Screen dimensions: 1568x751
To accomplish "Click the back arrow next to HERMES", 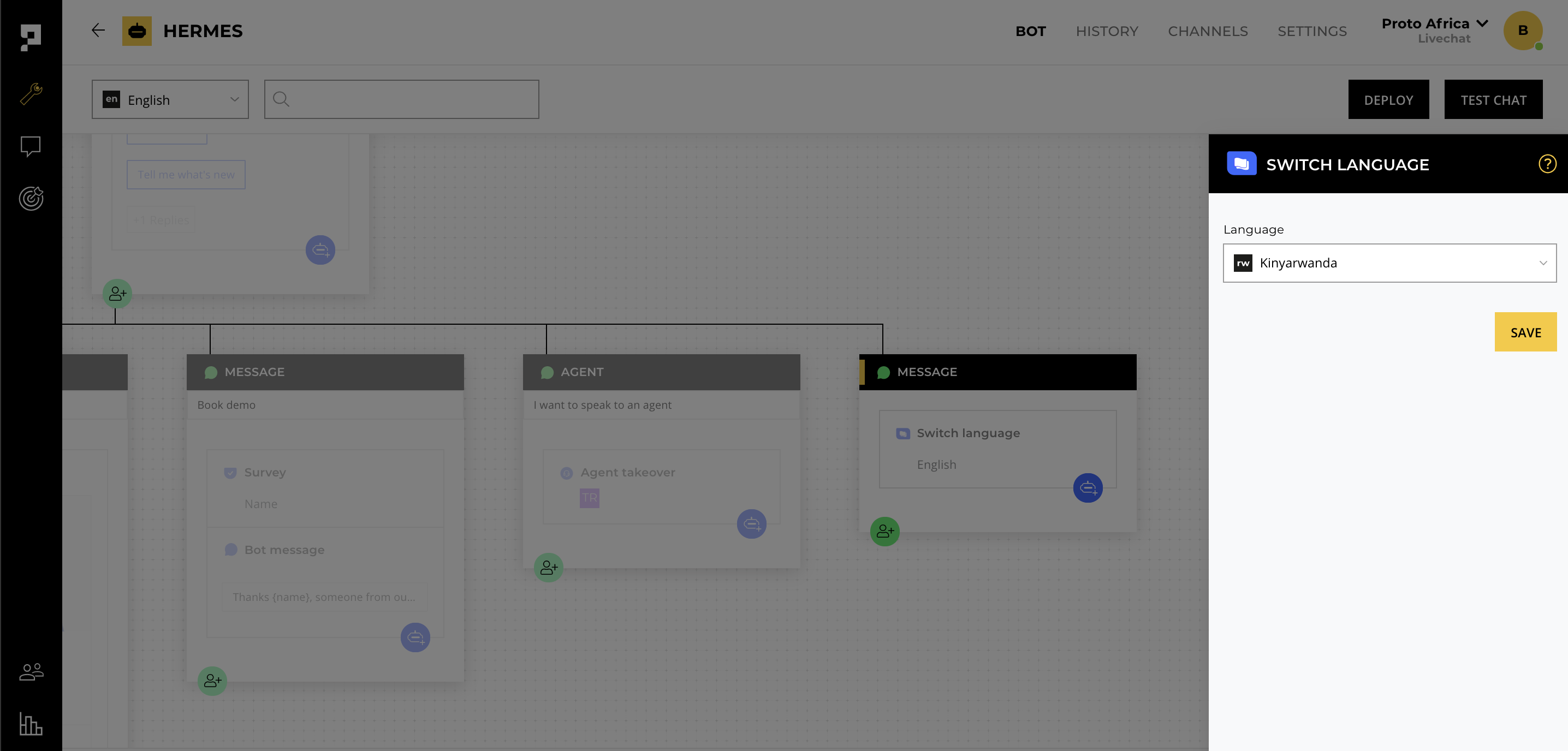I will click(98, 31).
